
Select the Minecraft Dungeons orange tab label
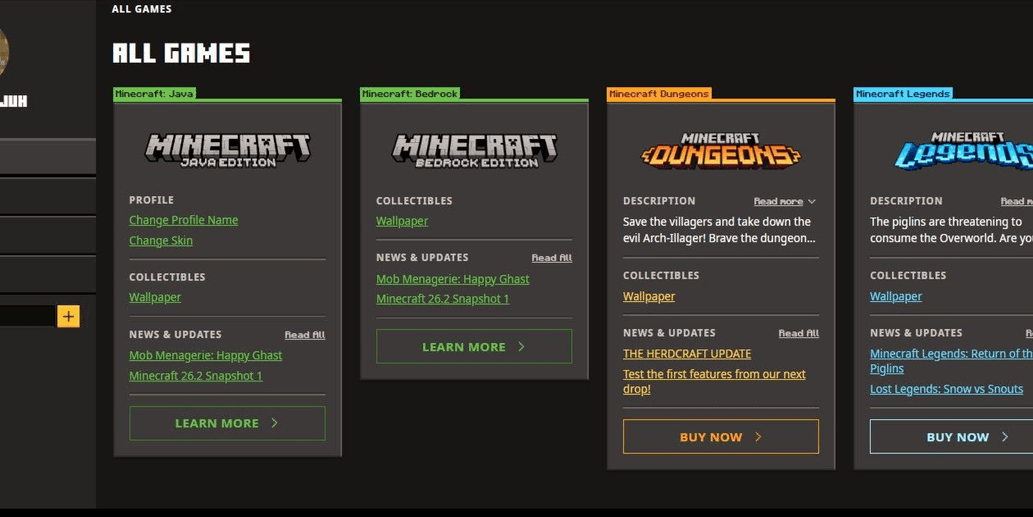point(659,94)
